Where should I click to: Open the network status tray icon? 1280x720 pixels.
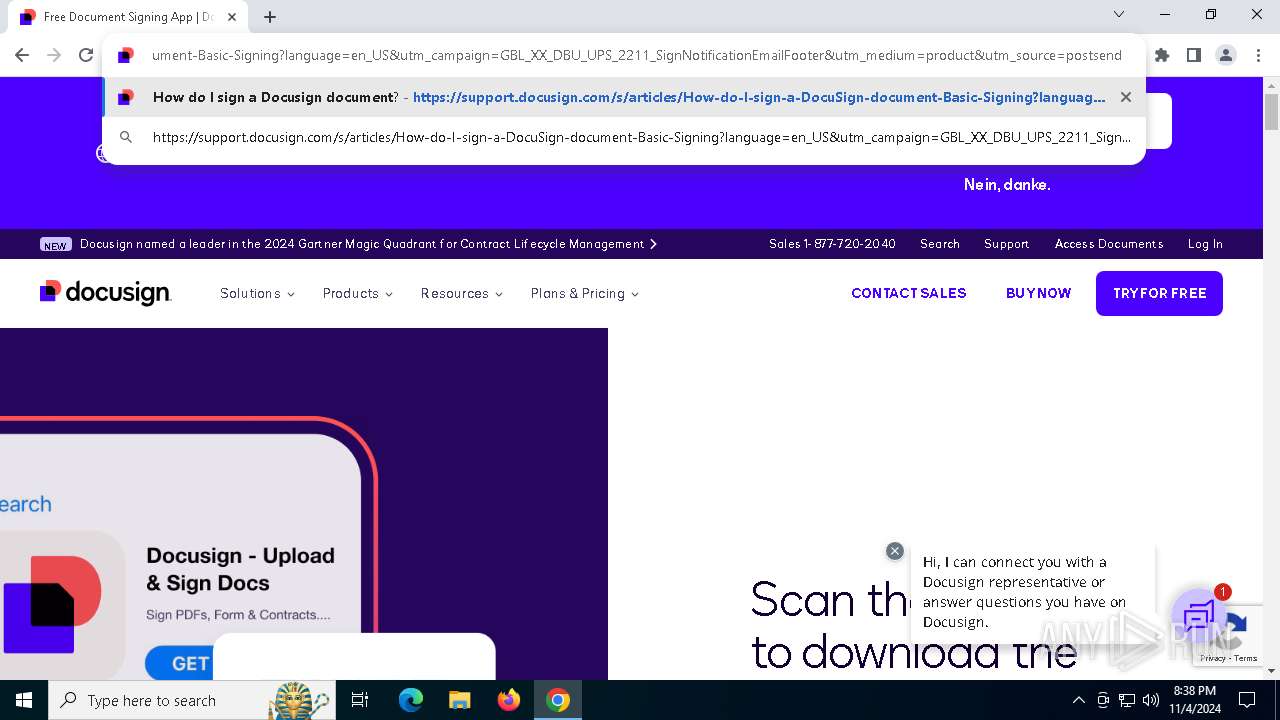coord(1127,700)
